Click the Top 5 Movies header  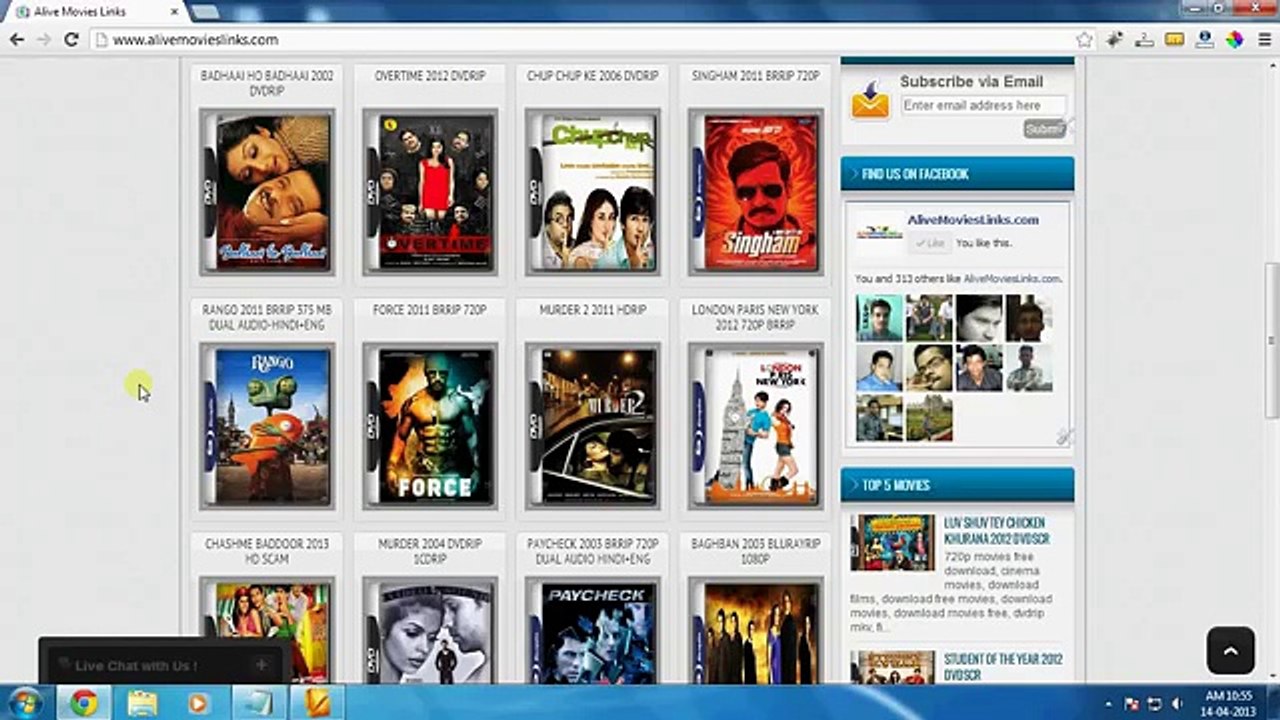957,484
